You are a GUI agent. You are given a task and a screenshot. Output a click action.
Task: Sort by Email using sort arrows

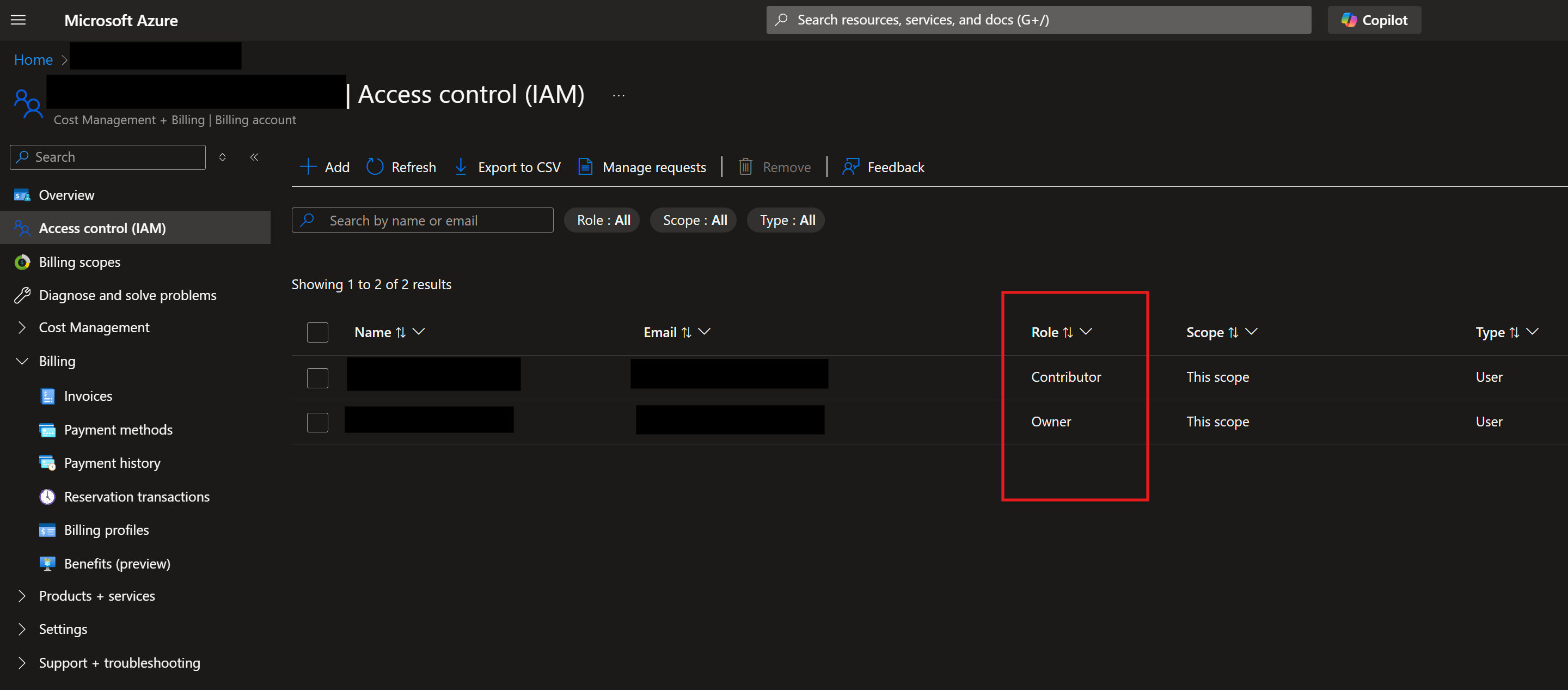tap(687, 333)
